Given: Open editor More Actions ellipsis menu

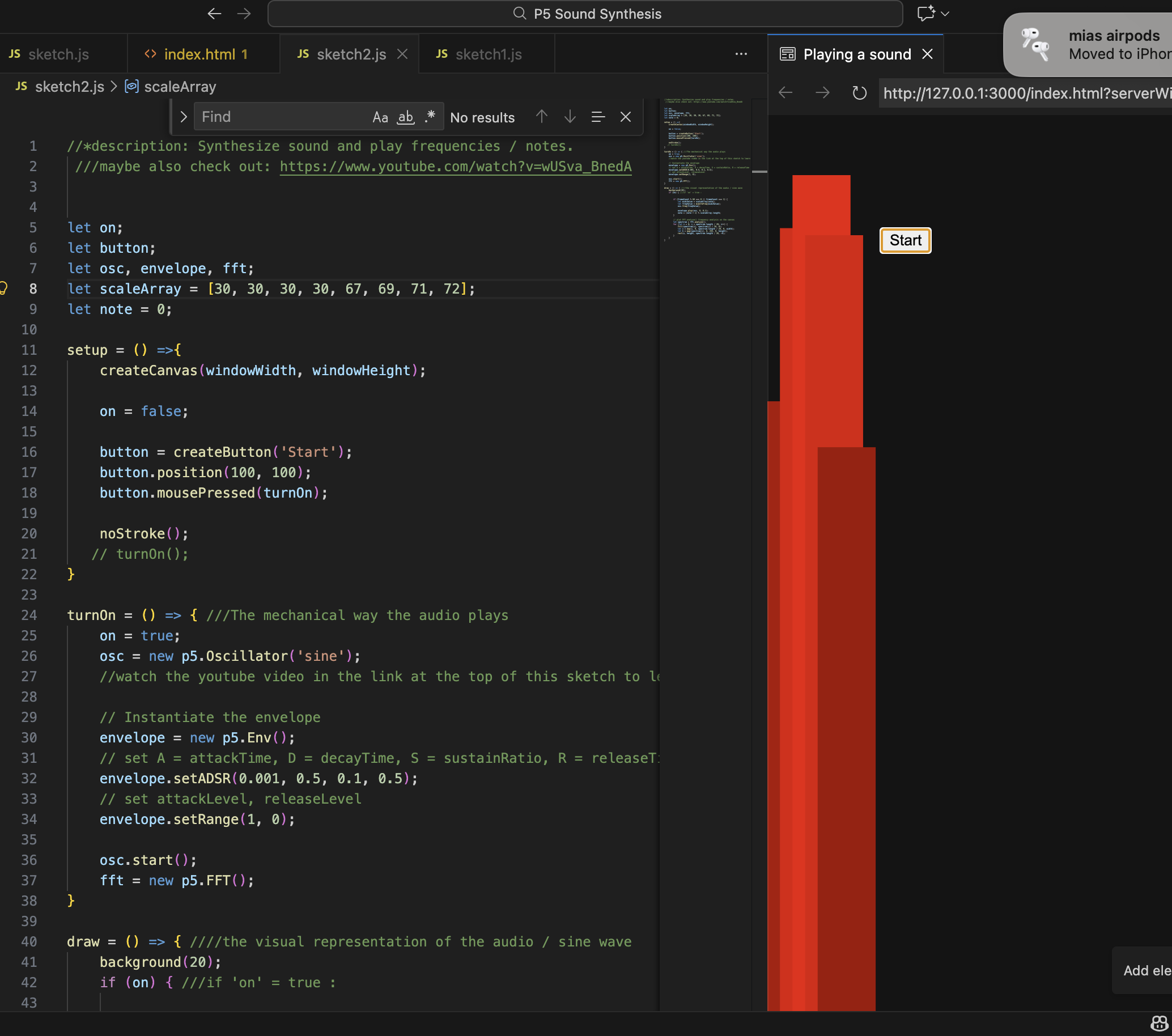Looking at the screenshot, I should coord(741,54).
